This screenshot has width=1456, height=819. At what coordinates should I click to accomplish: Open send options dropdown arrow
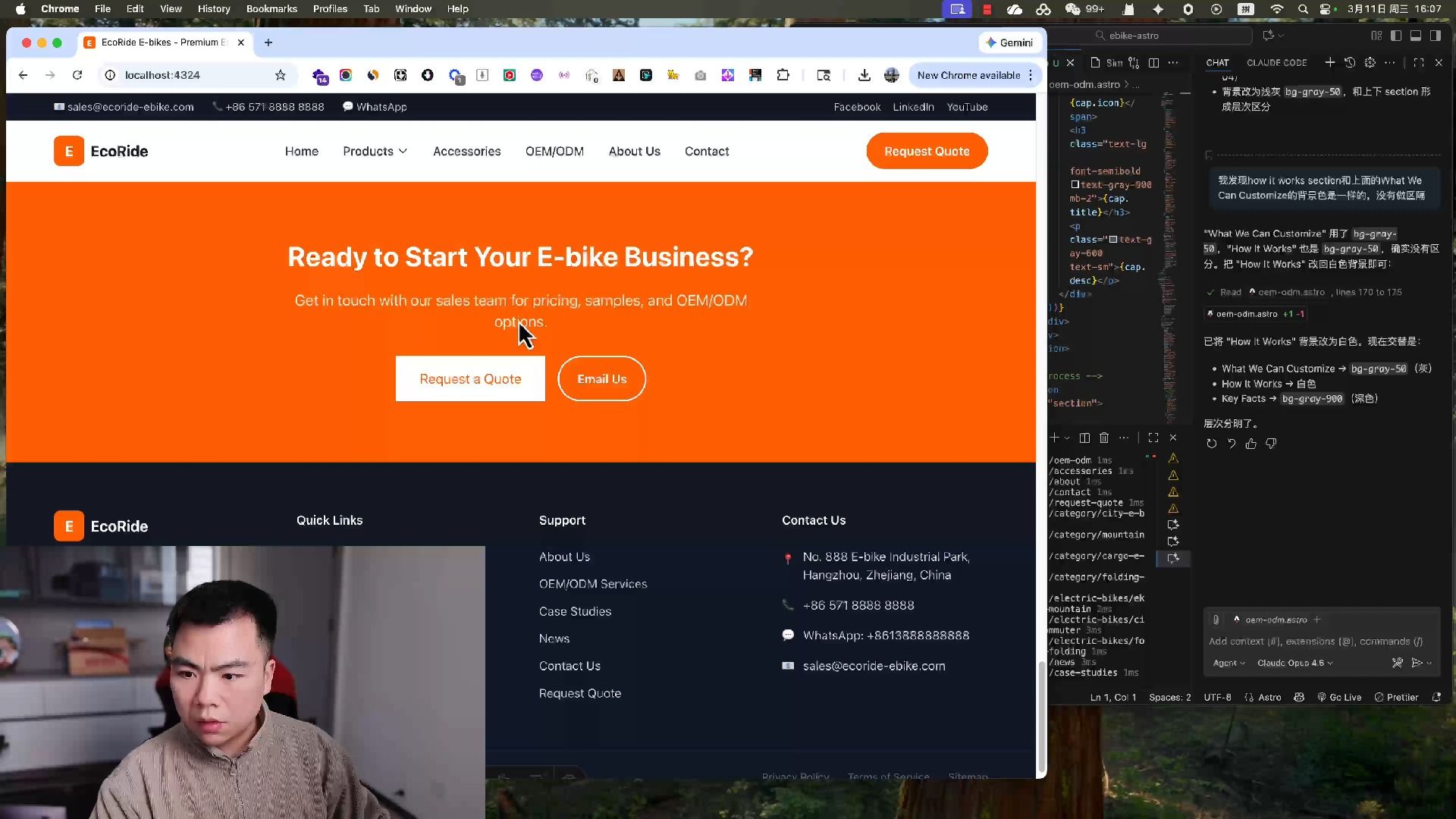[1429, 663]
